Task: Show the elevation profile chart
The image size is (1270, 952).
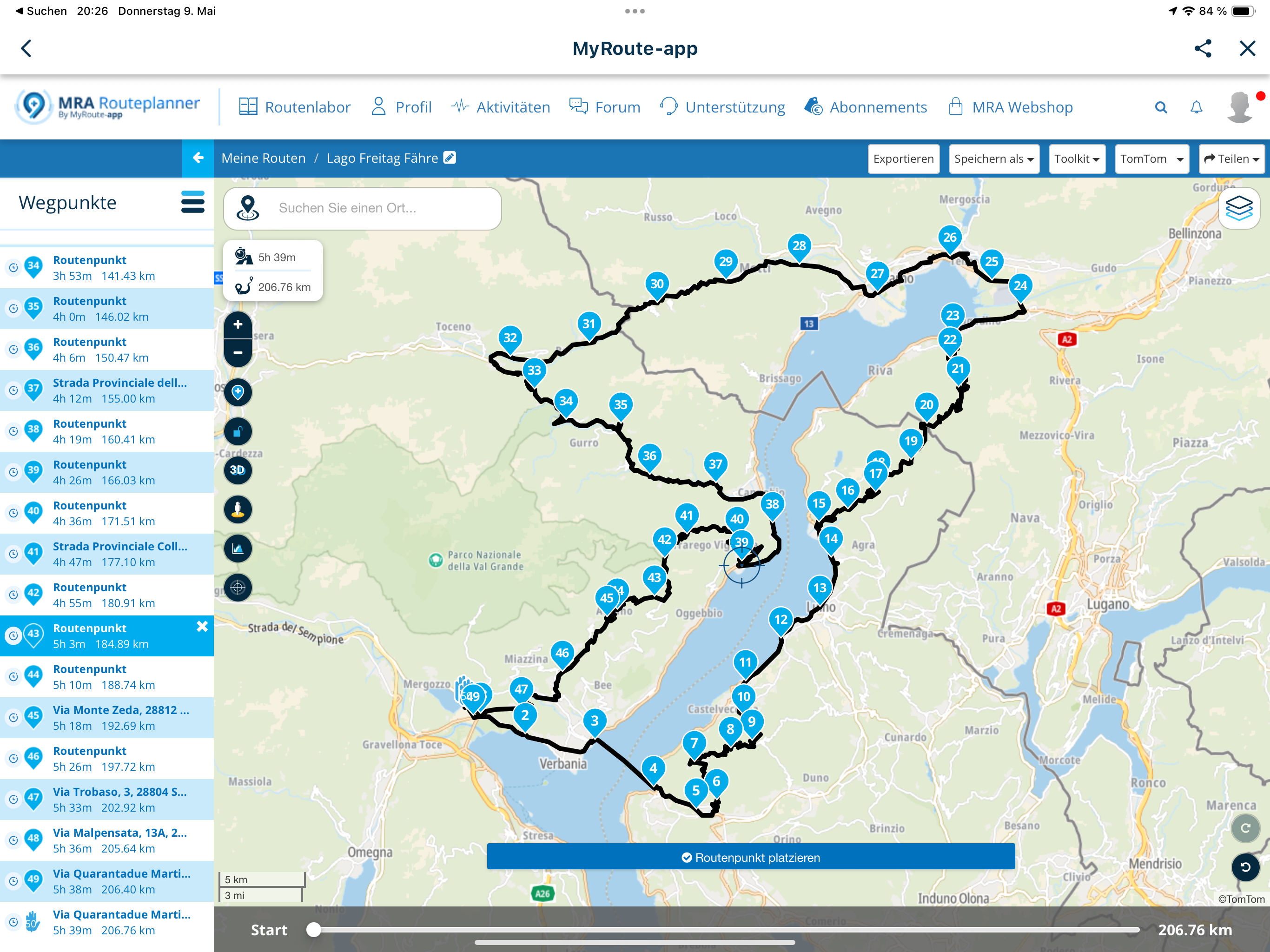Action: (x=238, y=549)
